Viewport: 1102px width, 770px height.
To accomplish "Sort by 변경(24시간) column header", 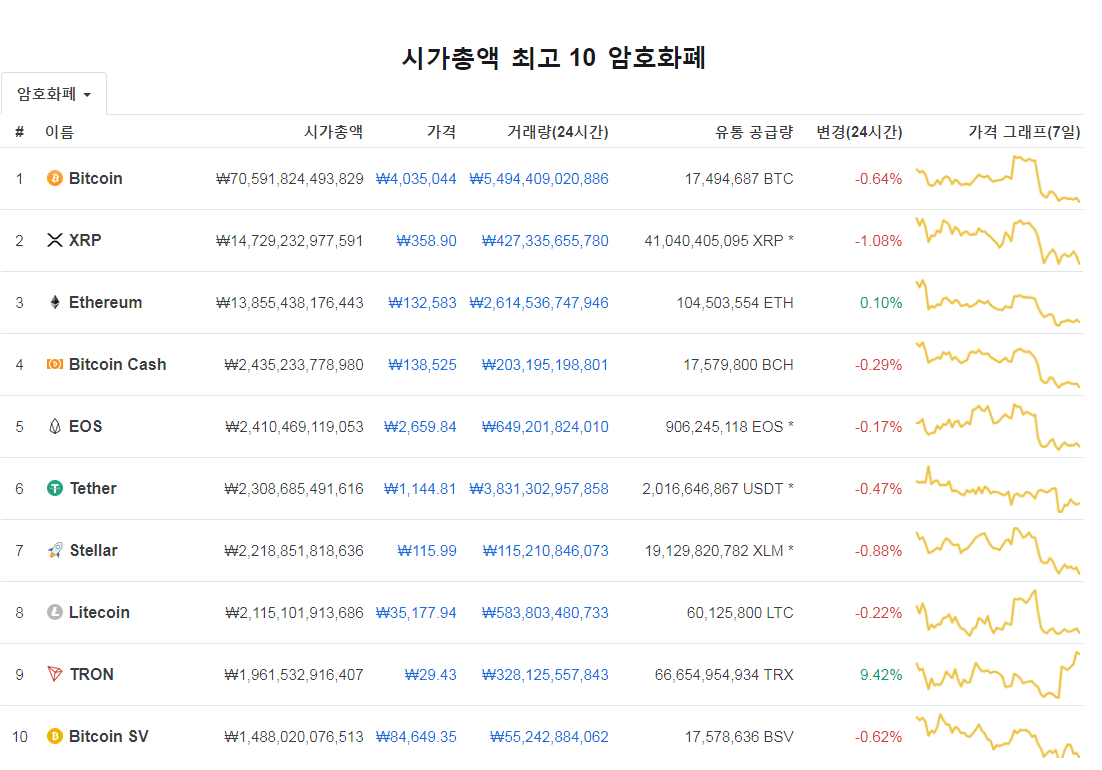I will click(859, 132).
